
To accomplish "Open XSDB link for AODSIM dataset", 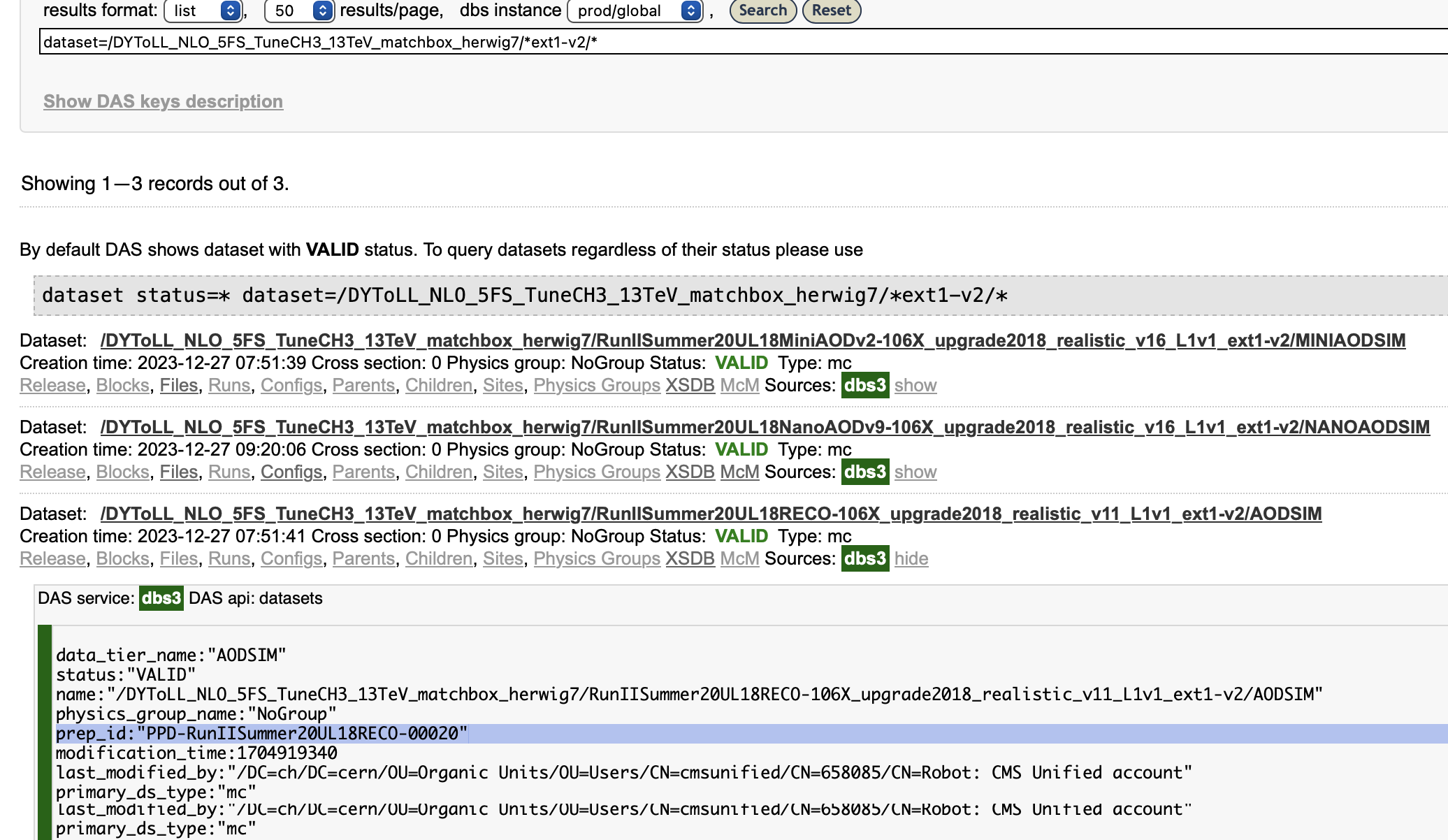I will click(x=689, y=558).
